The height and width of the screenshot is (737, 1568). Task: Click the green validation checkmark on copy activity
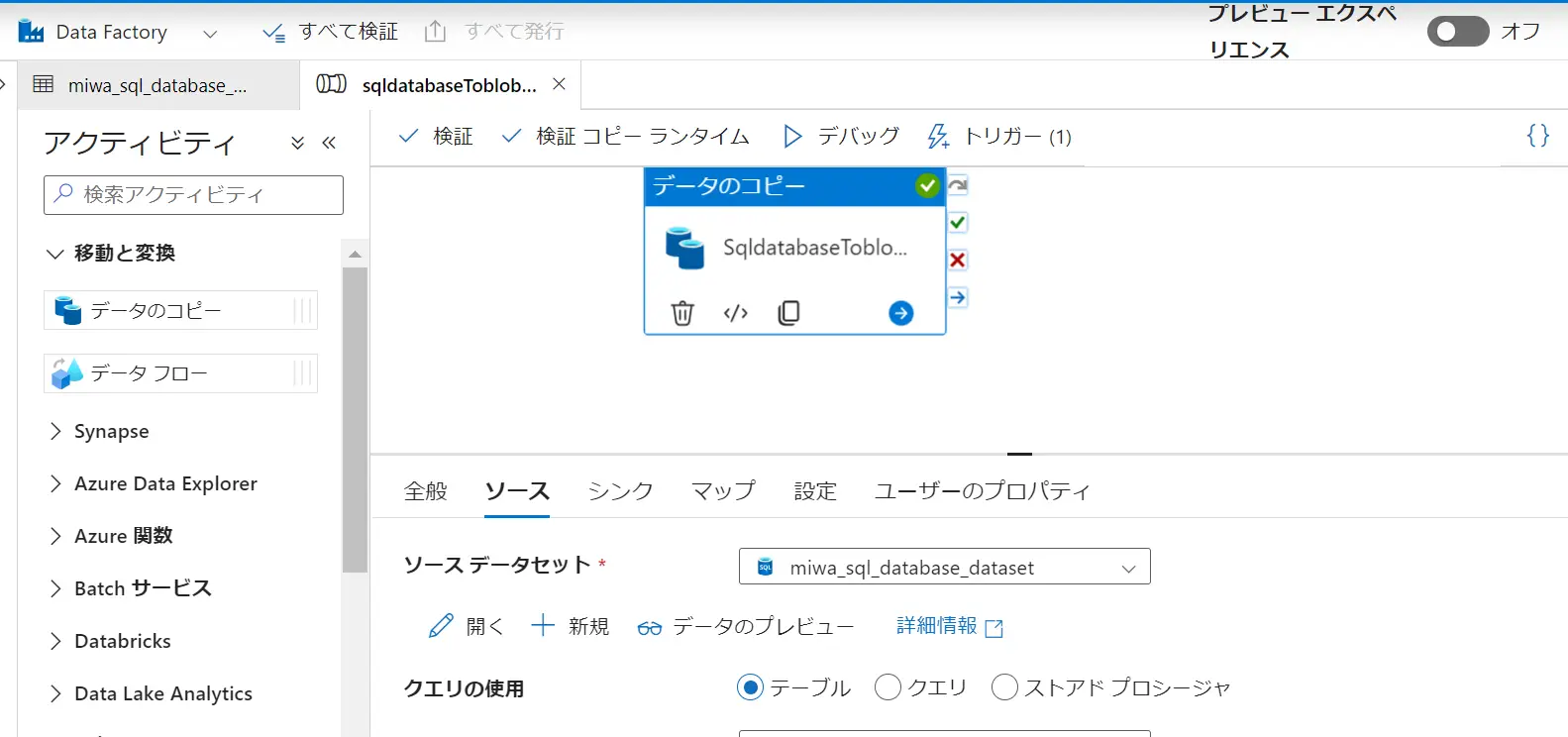[x=927, y=185]
